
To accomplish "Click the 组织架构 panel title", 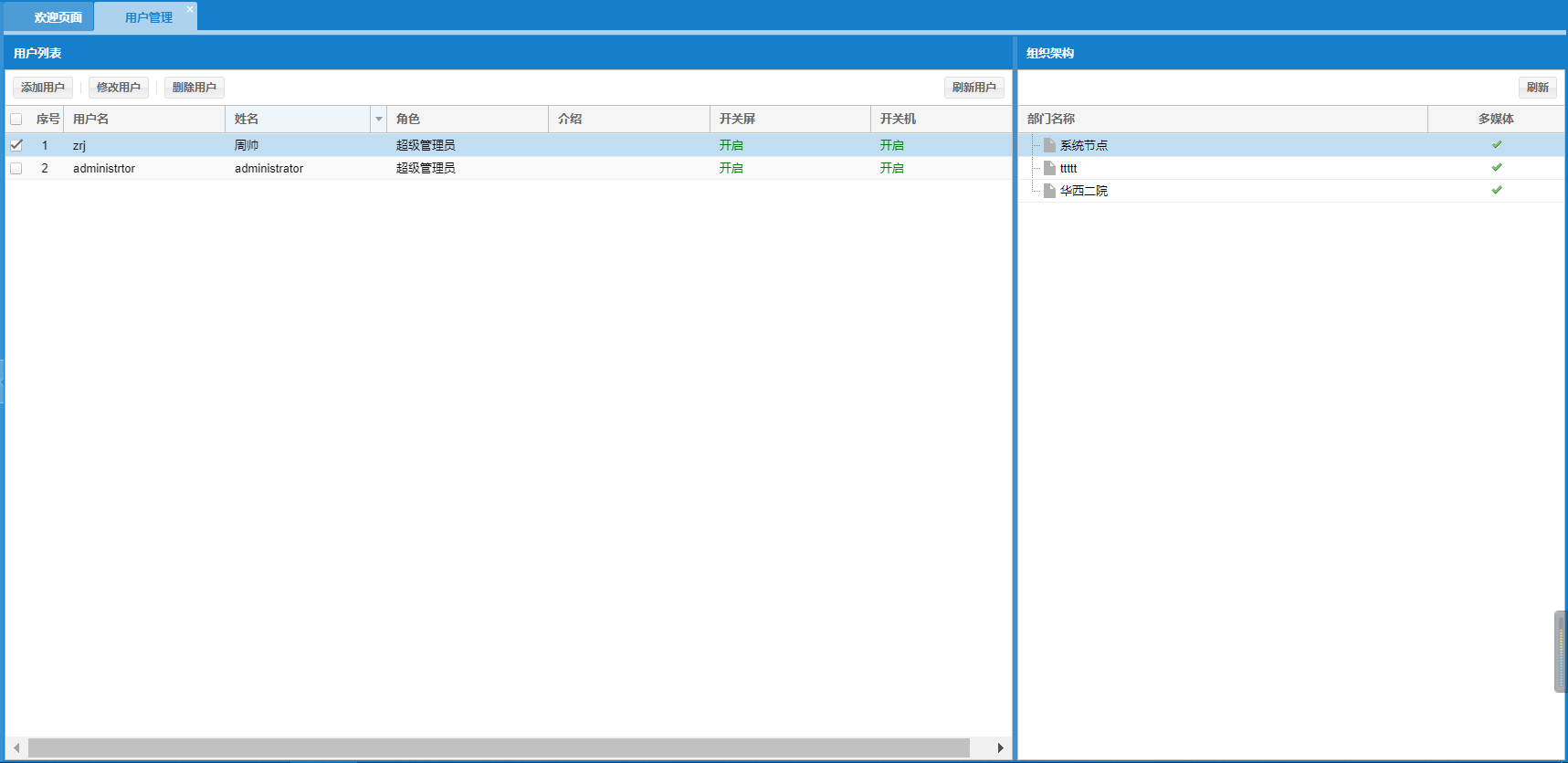I will point(1050,54).
